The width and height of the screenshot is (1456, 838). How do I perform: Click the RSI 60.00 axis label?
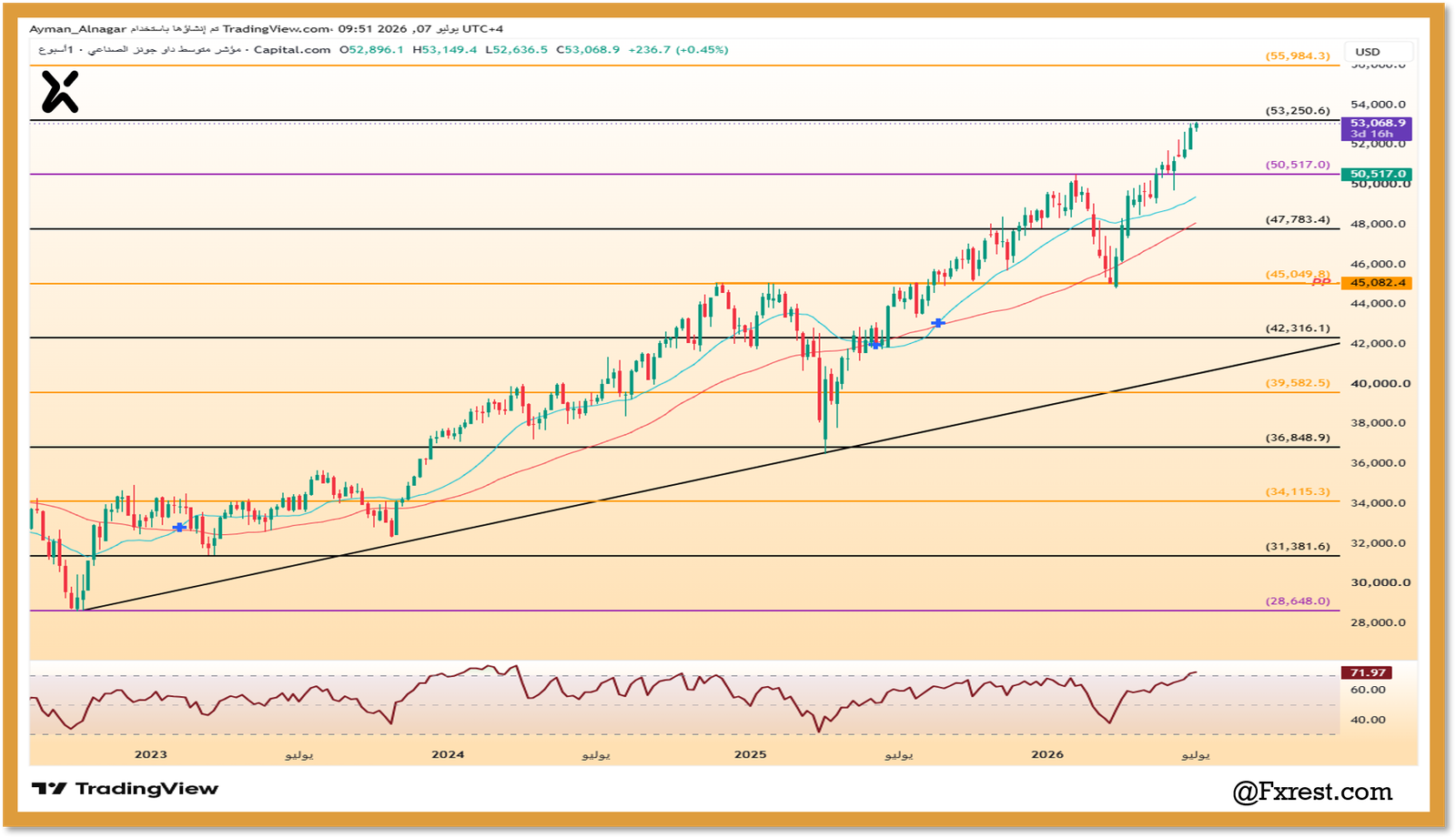coord(1368,690)
